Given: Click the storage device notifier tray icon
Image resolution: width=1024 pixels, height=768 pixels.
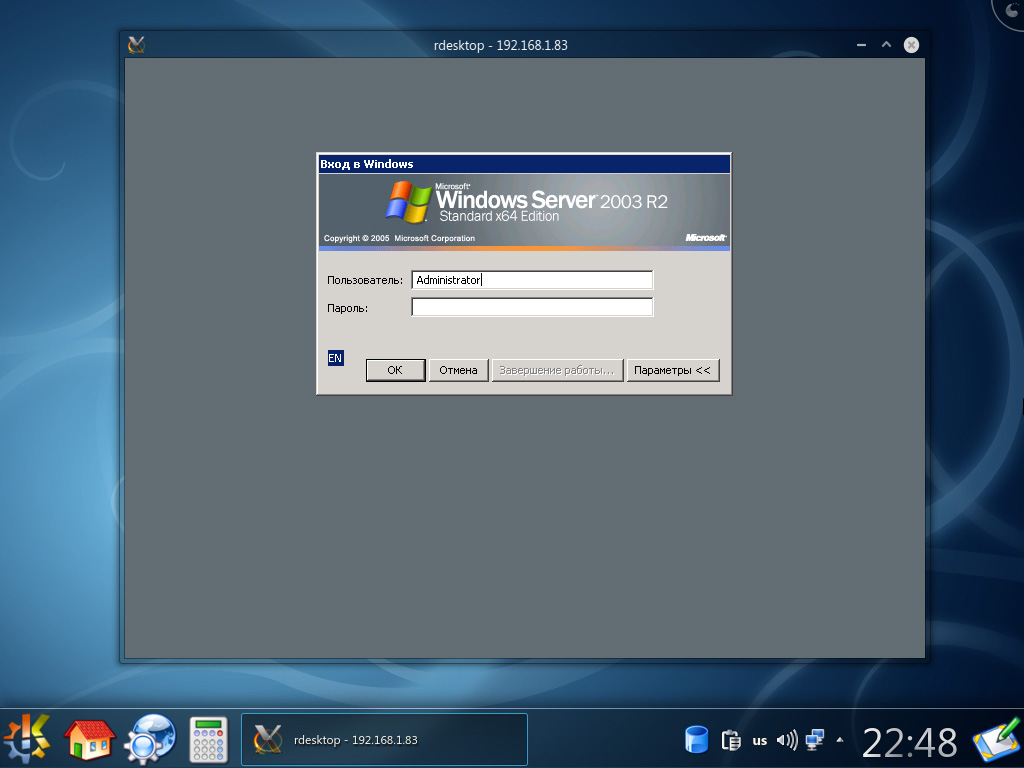Looking at the screenshot, I should tap(696, 740).
